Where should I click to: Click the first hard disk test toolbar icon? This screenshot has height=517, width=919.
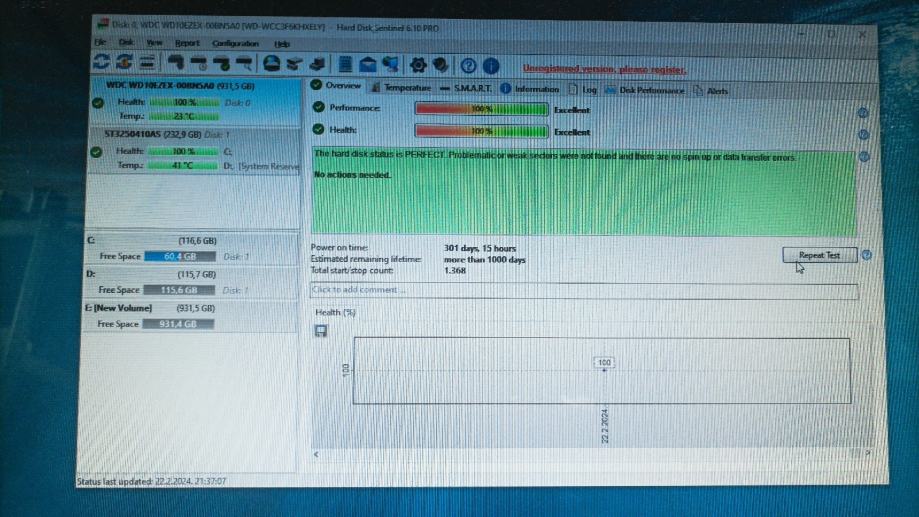(175, 63)
